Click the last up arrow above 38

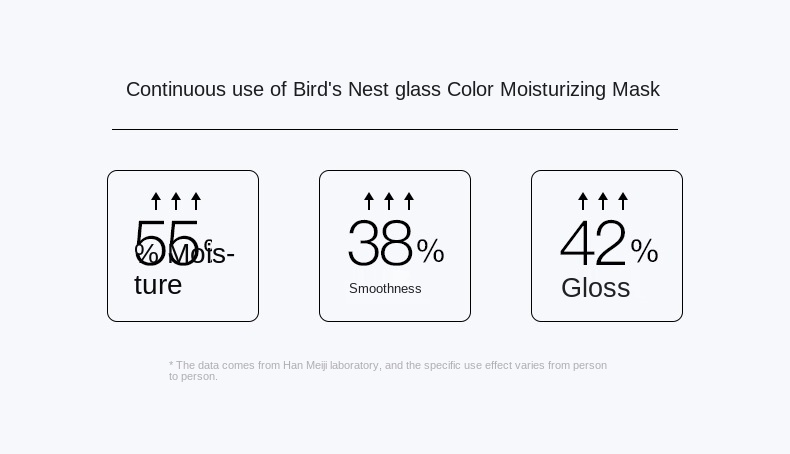click(409, 201)
